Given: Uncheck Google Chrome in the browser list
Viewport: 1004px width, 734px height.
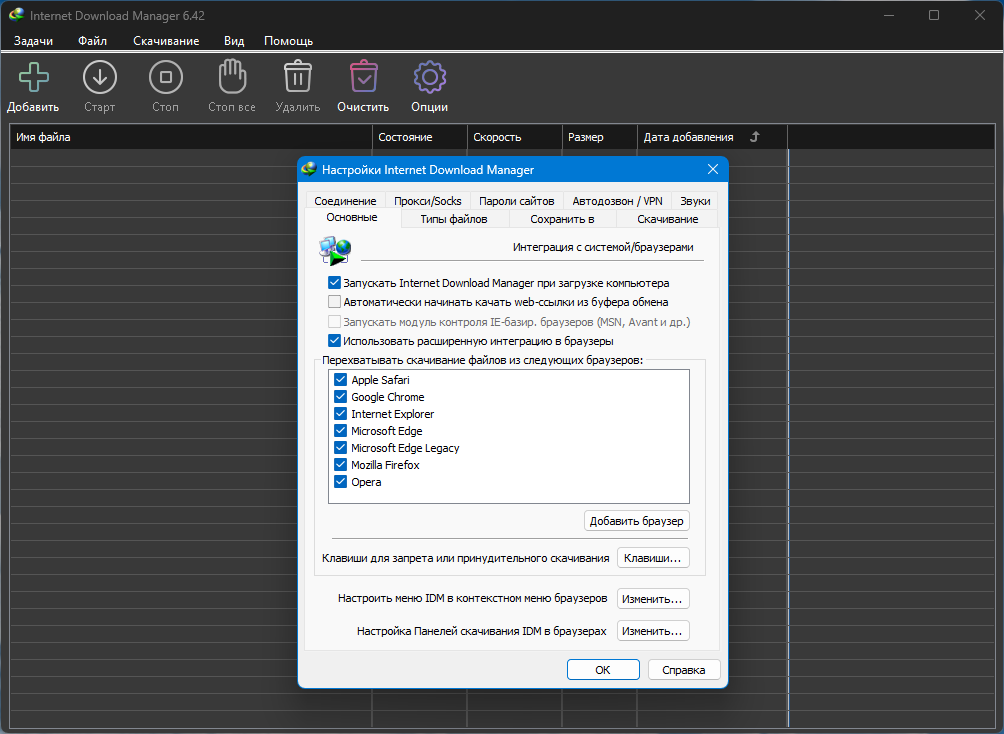Looking at the screenshot, I should tap(341, 397).
